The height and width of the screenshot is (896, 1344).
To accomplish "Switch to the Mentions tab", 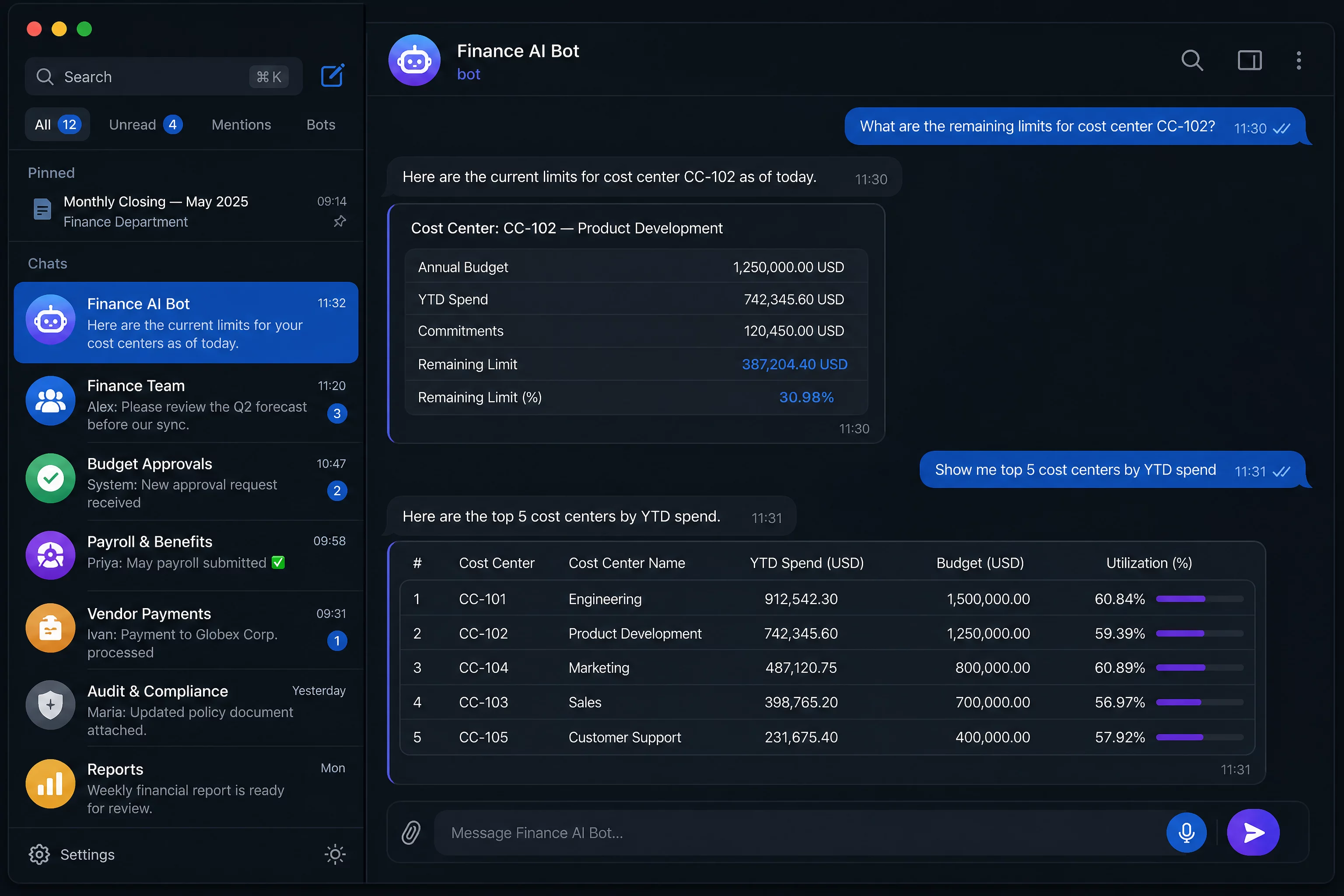I will click(241, 125).
